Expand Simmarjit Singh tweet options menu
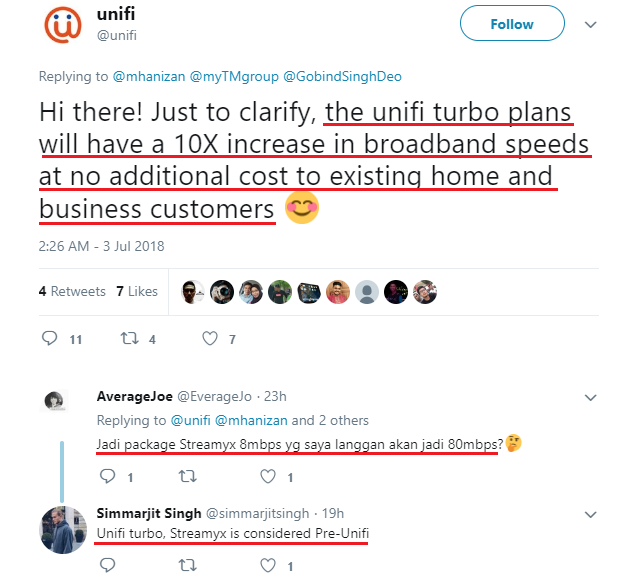This screenshot has width=638, height=580. click(590, 514)
